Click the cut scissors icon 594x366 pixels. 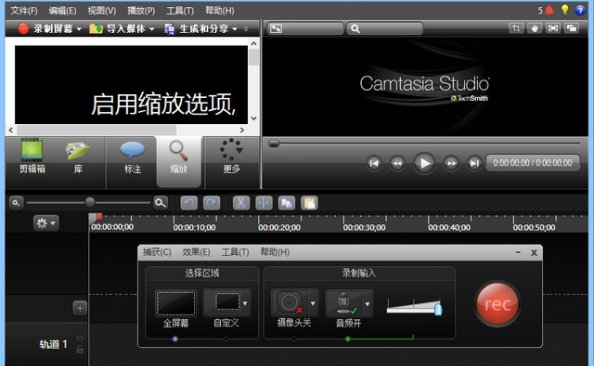coord(241,203)
